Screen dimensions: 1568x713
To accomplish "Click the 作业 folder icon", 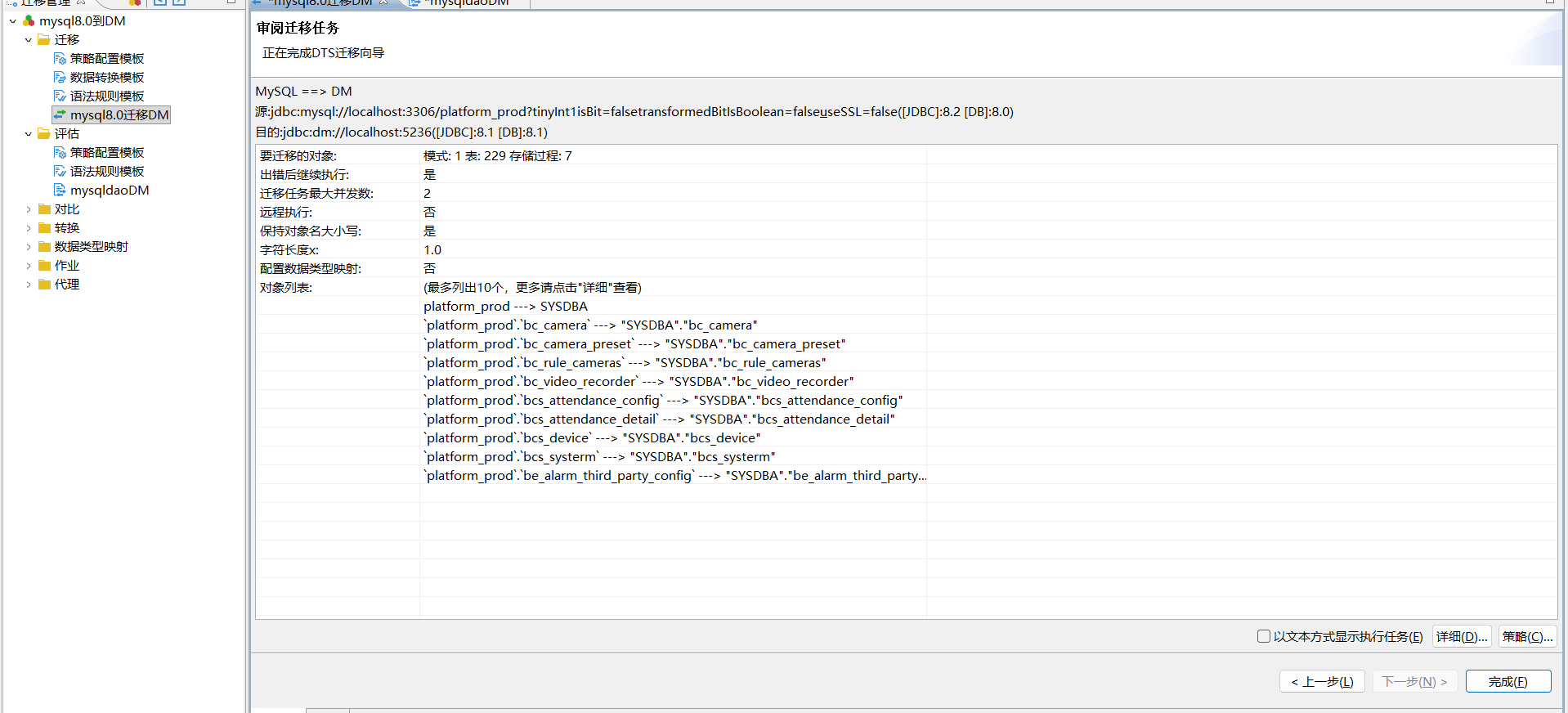I will 44,266.
